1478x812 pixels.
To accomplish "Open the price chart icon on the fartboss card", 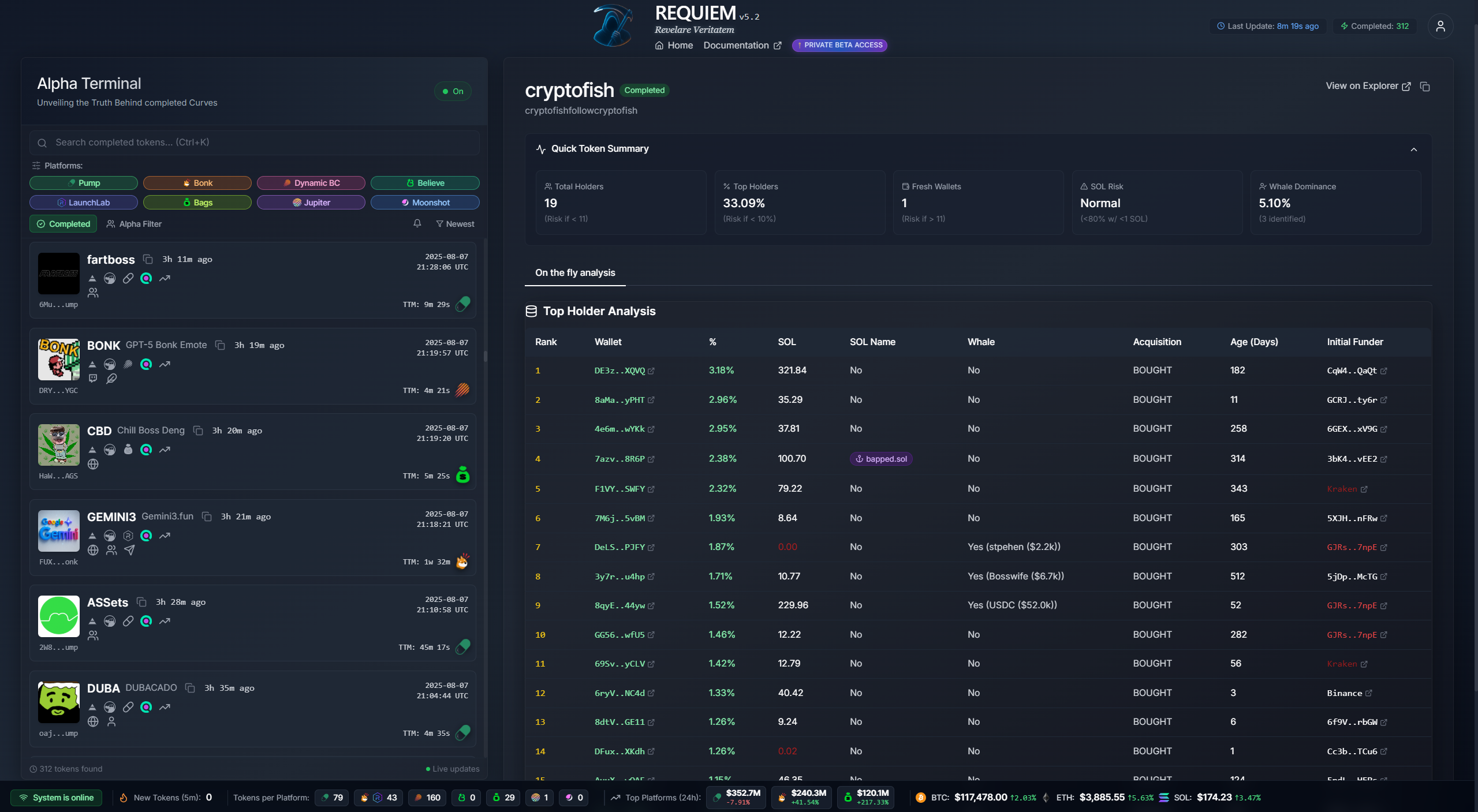I will pos(165,278).
